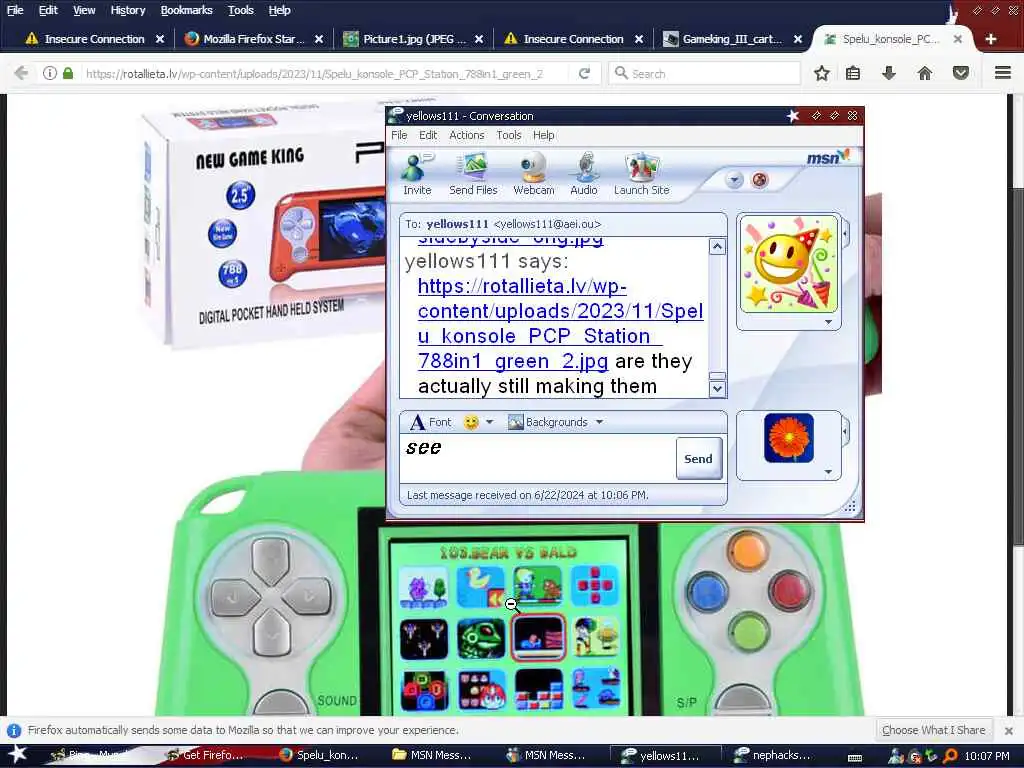This screenshot has height=768, width=1024.
Task: Open a new Firefox tab
Action: click(991, 39)
